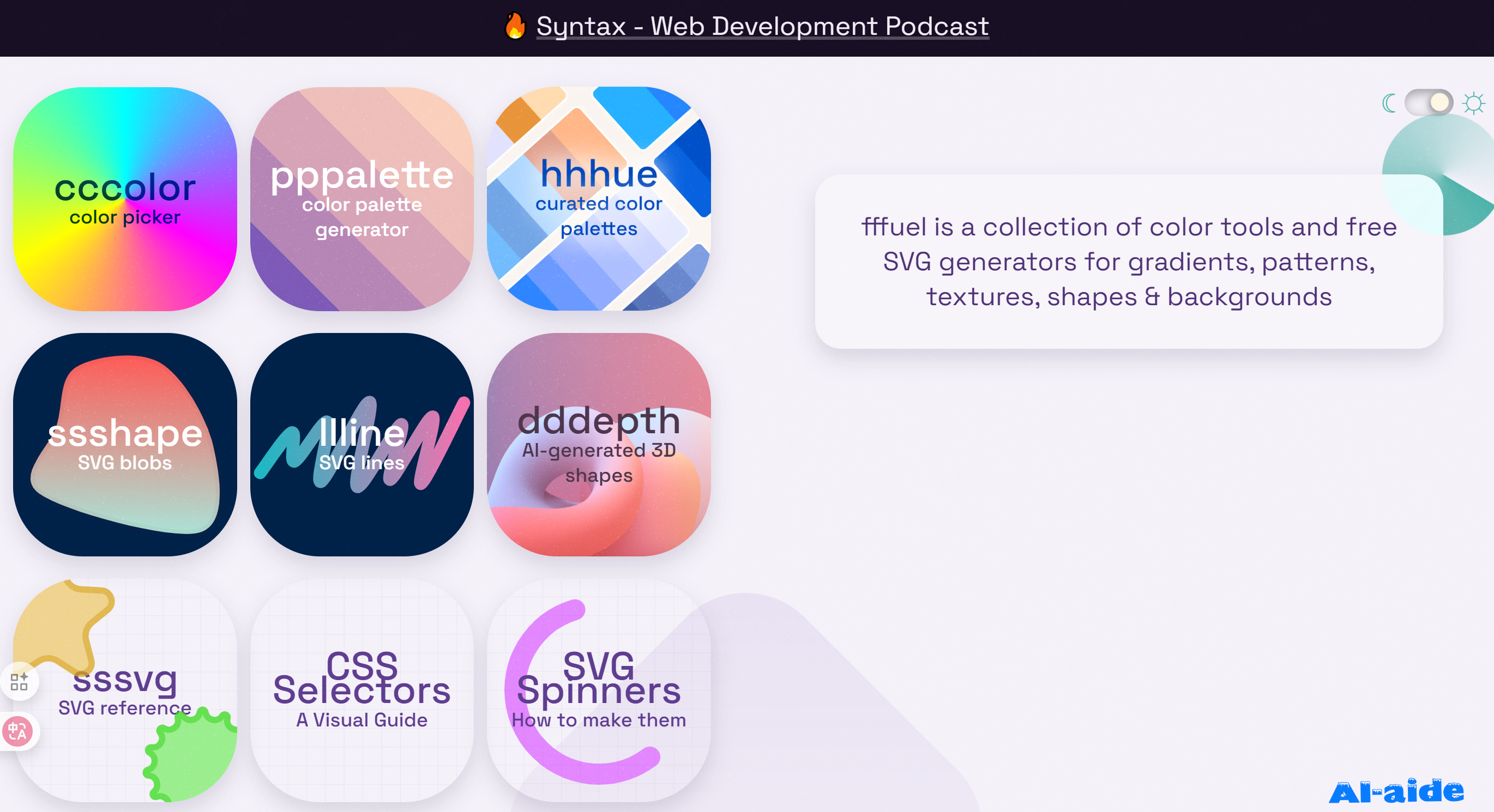Open the CSS Selectors Visual Guide tile
The image size is (1494, 812).
(x=362, y=690)
